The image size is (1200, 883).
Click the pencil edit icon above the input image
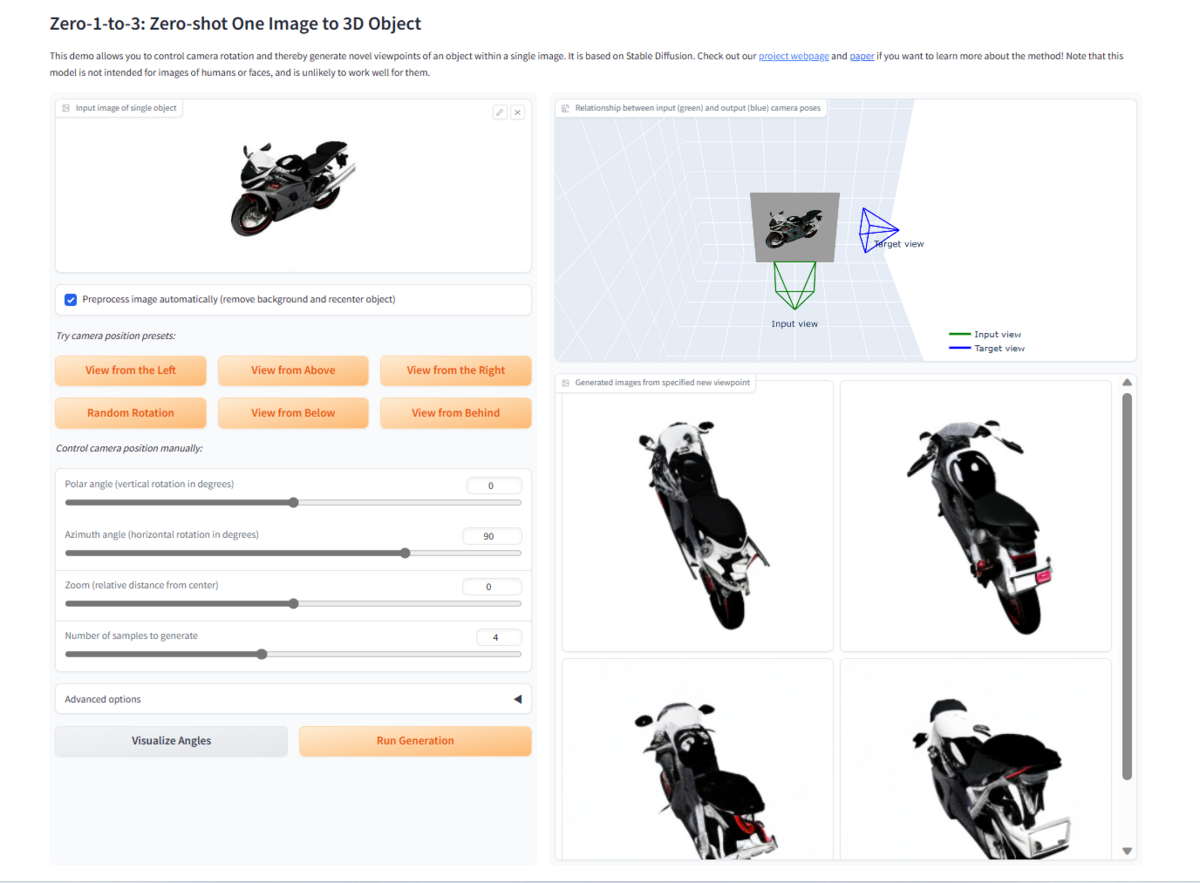[500, 112]
